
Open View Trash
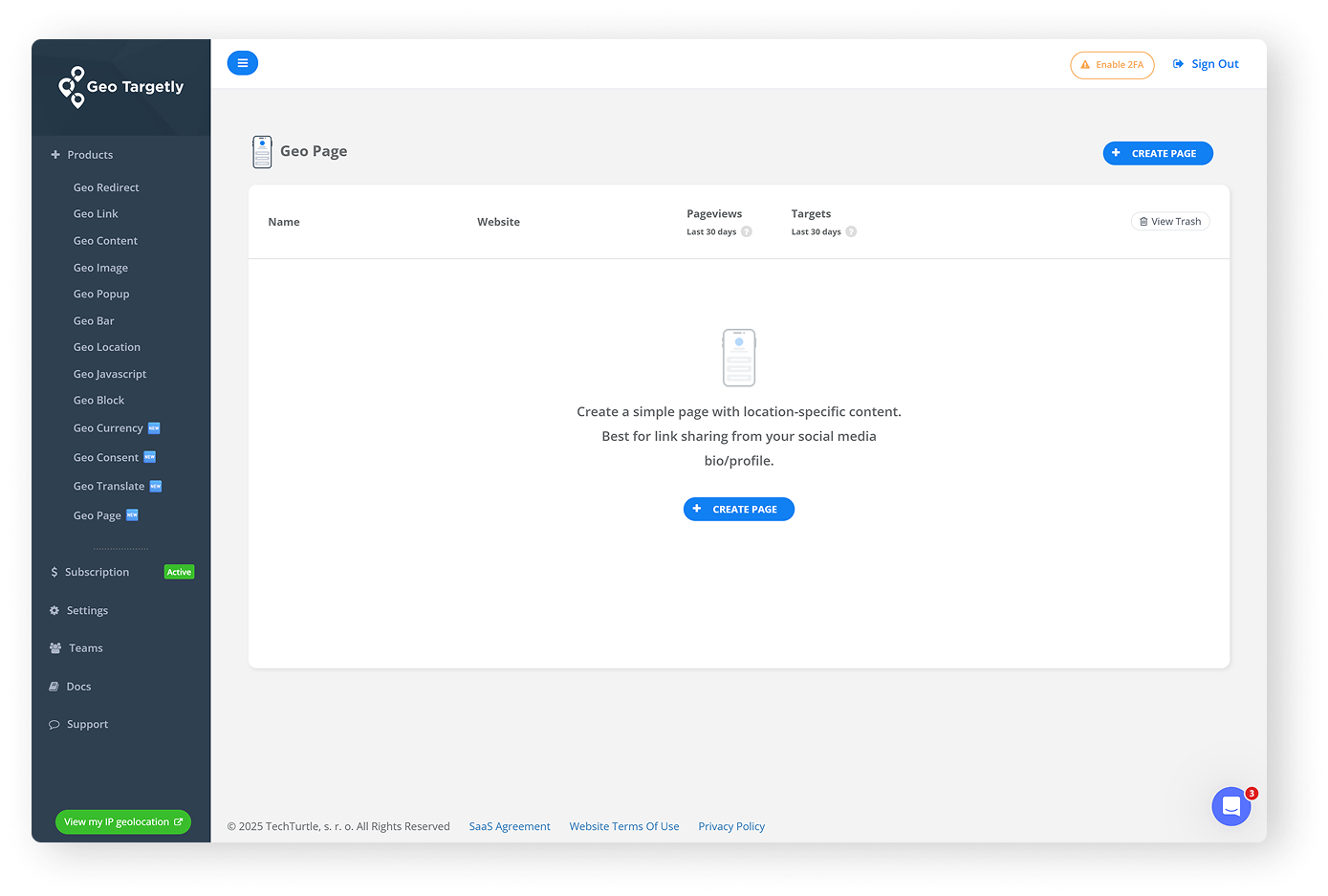(x=1170, y=222)
